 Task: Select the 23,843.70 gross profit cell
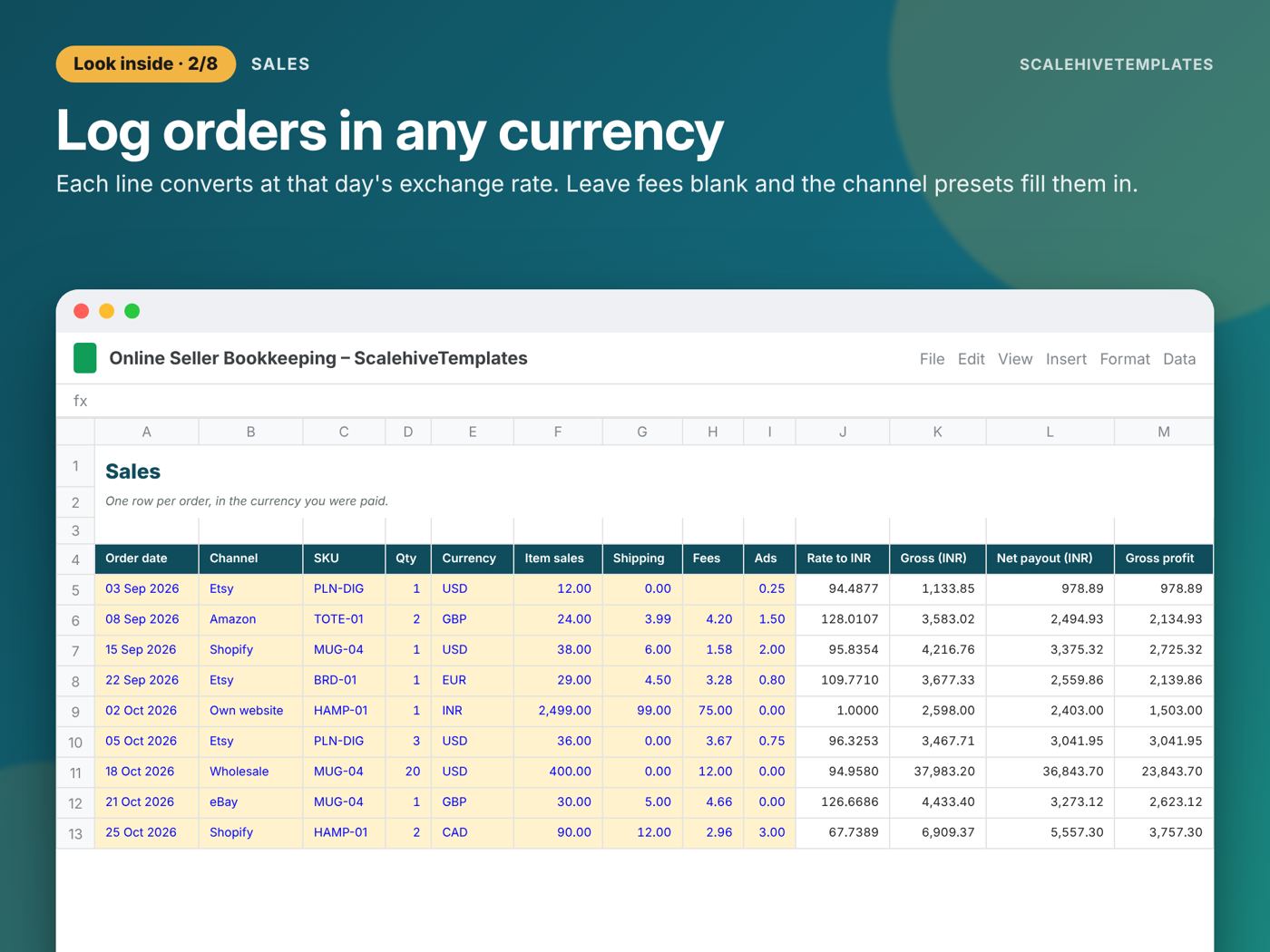[x=1164, y=772]
